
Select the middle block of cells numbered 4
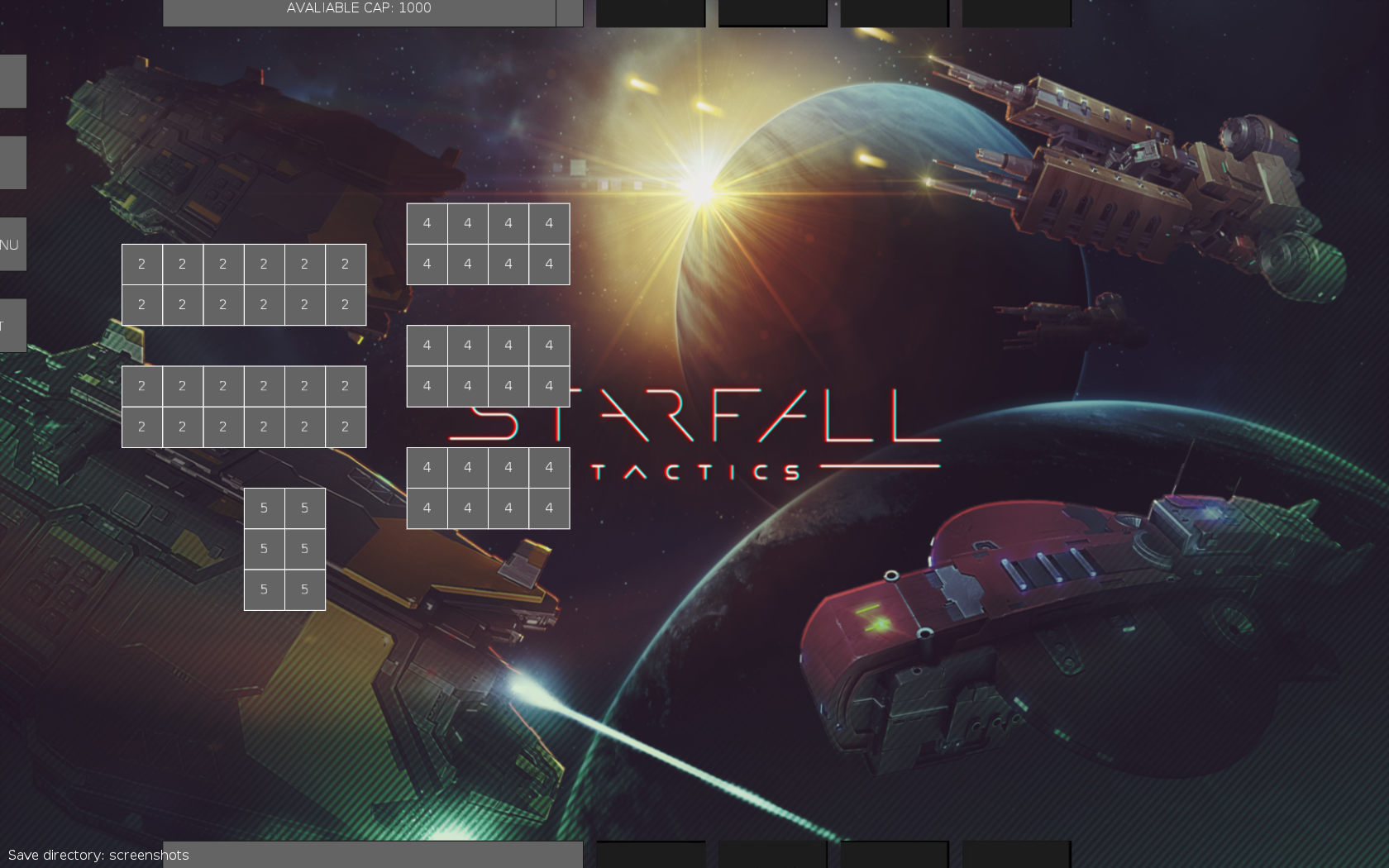488,366
